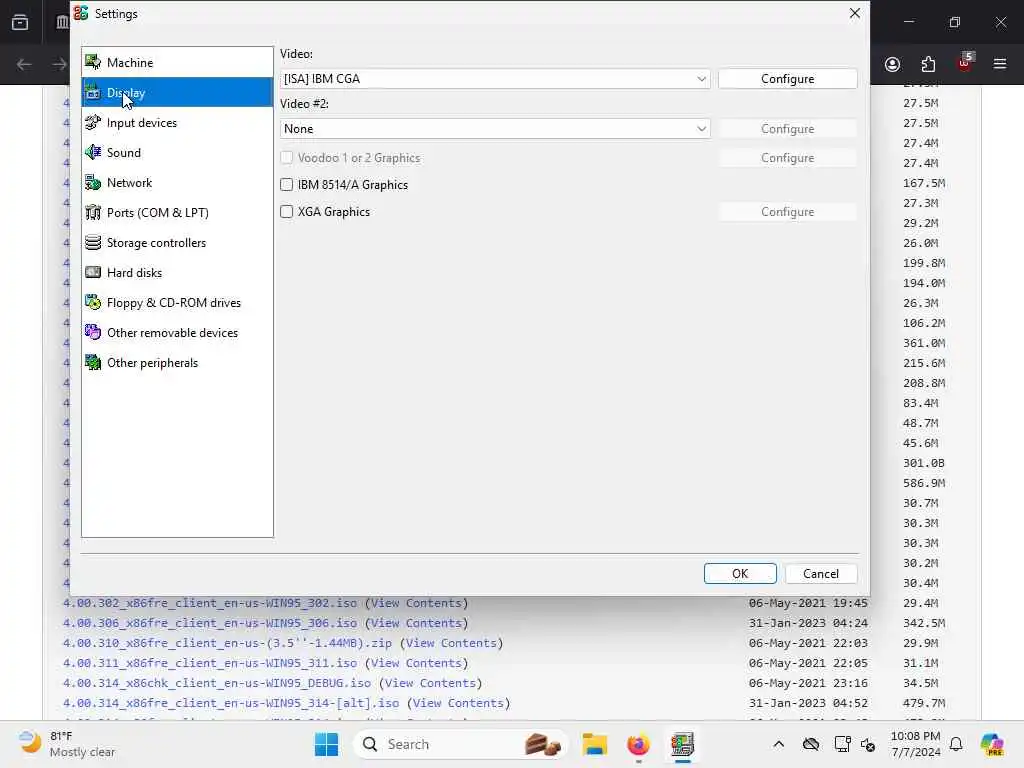Enable the XGA Graphics checkbox
Viewport: 1024px width, 768px height.
point(287,212)
